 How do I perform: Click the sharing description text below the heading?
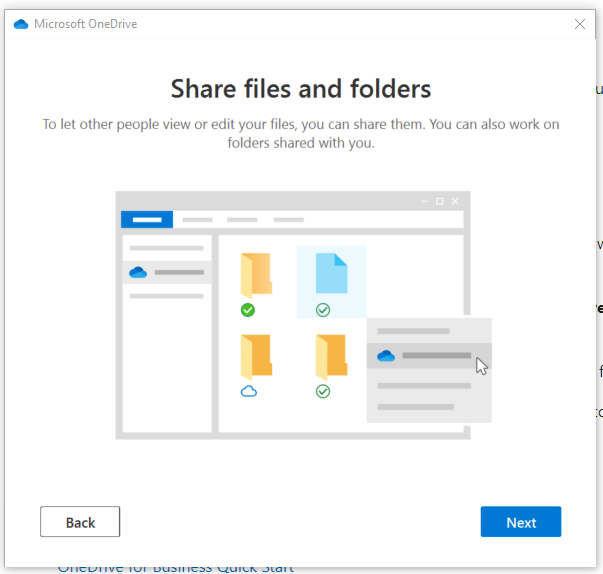301,133
